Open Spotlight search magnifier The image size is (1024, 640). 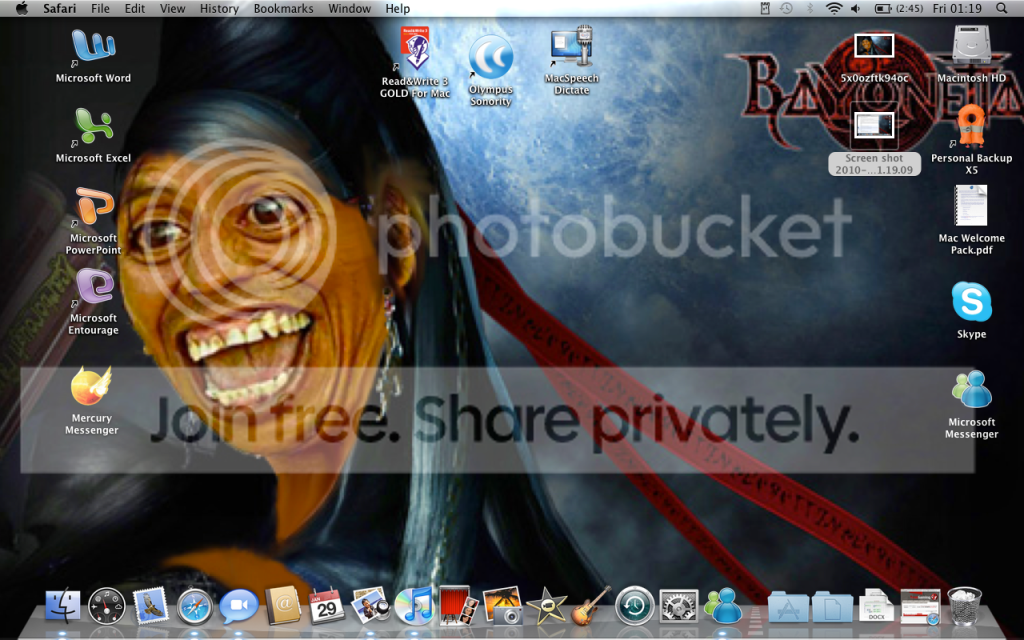(1001, 8)
